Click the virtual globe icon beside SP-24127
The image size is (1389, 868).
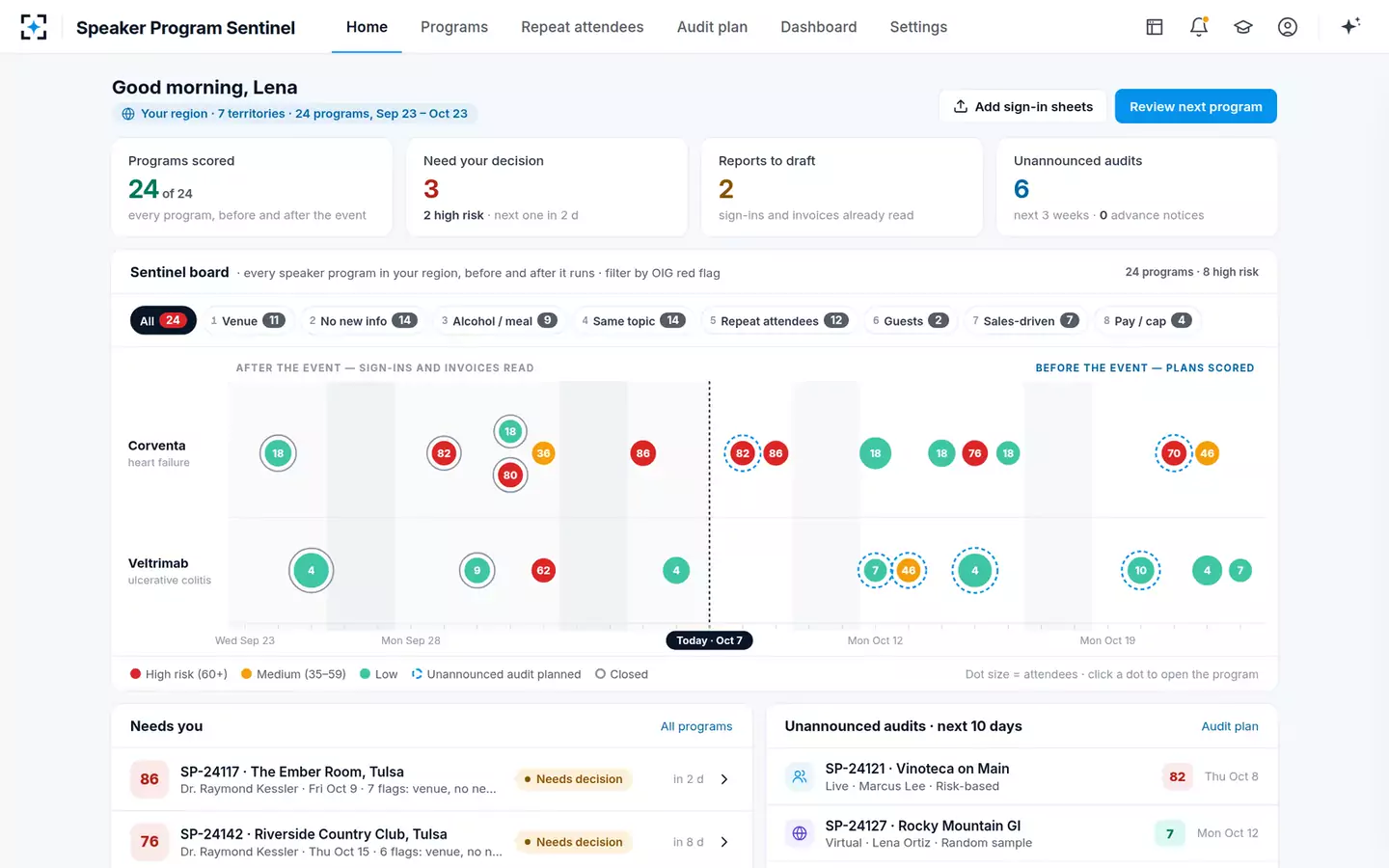pyautogui.click(x=800, y=833)
